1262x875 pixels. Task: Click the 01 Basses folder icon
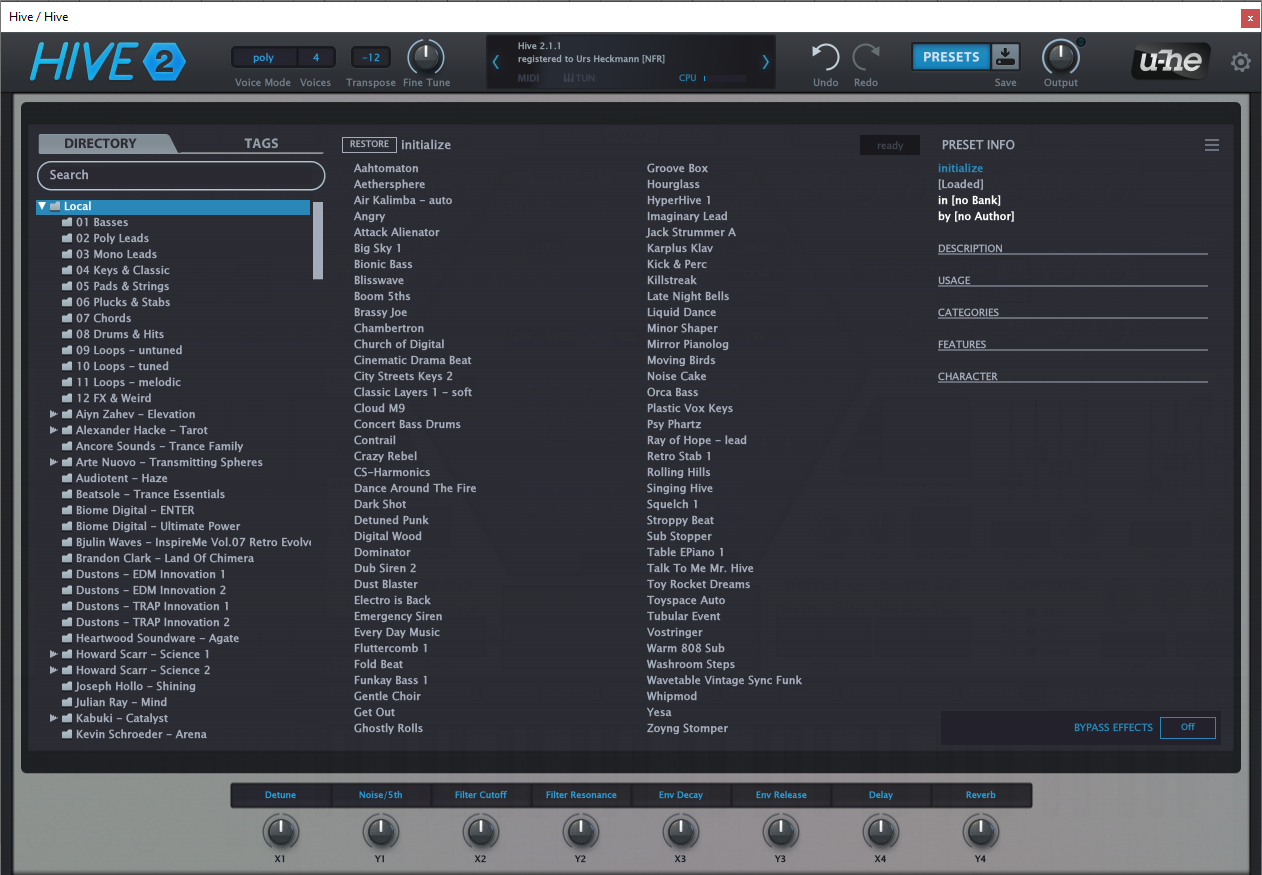(x=67, y=222)
